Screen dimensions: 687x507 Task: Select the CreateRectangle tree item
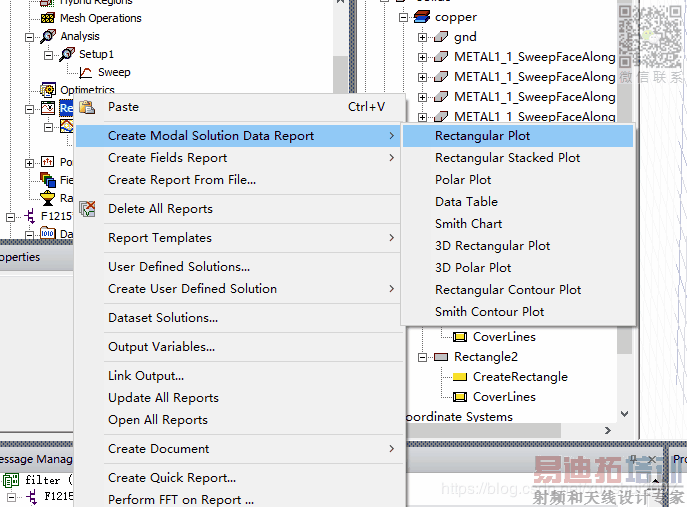click(x=520, y=377)
